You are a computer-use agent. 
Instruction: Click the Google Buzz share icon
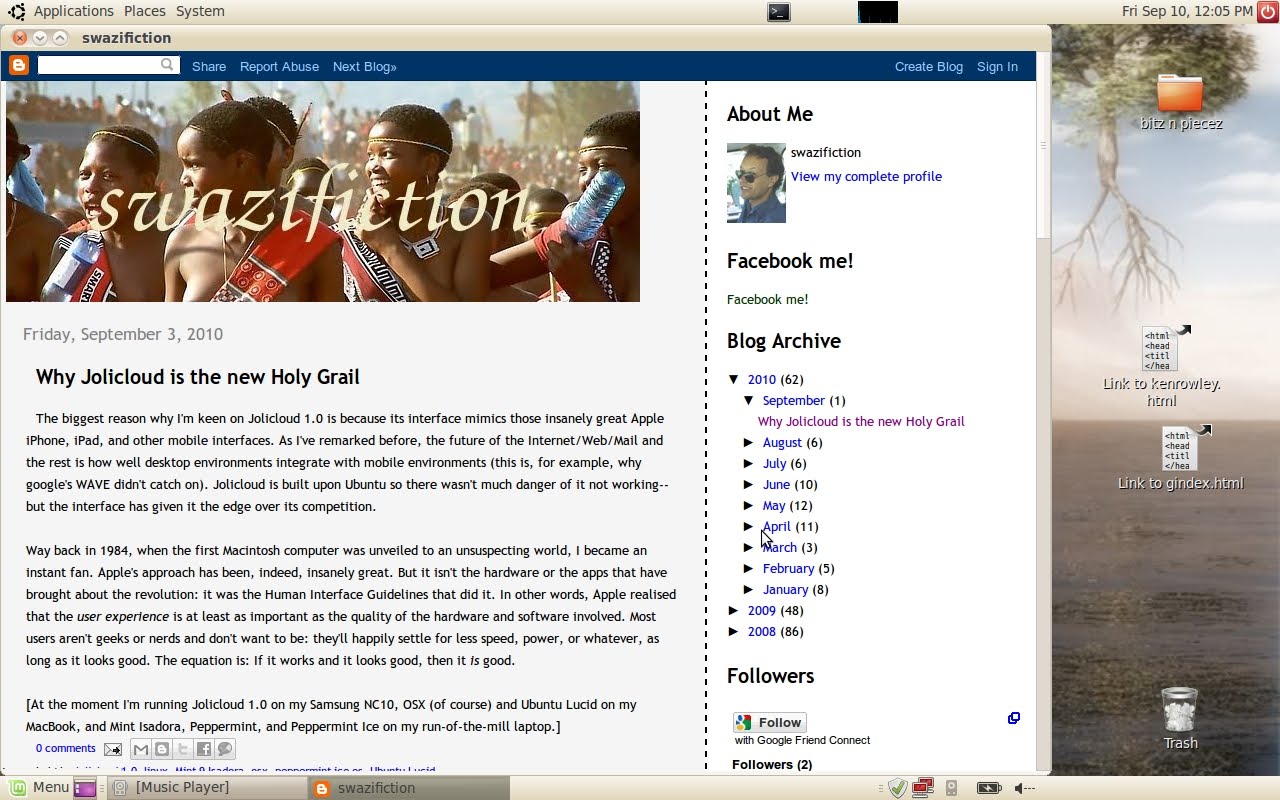click(225, 749)
